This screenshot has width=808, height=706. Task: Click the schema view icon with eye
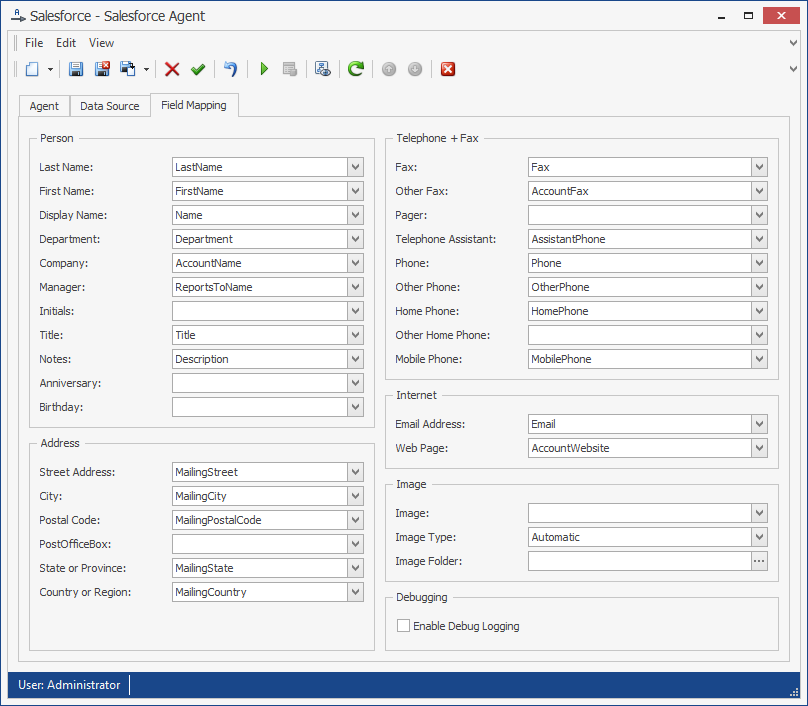(x=323, y=69)
